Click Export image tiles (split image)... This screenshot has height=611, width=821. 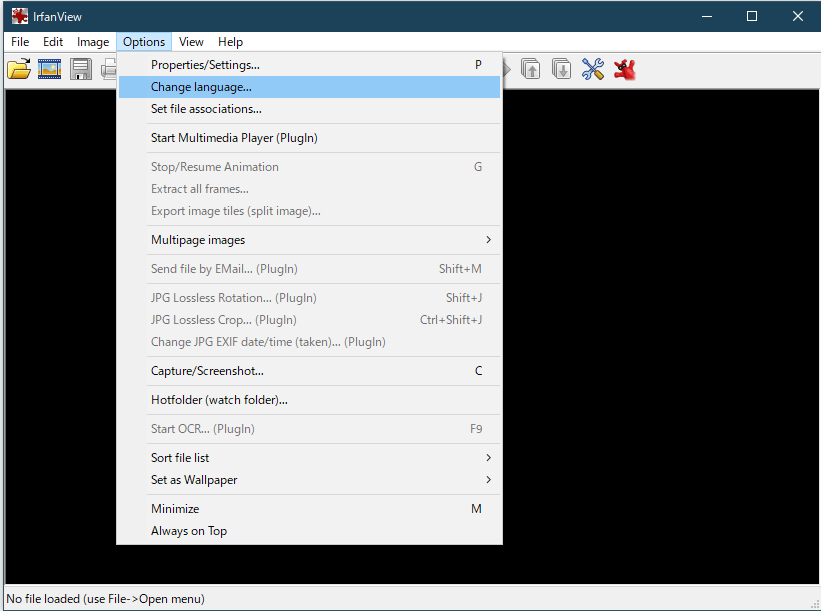click(x=309, y=211)
